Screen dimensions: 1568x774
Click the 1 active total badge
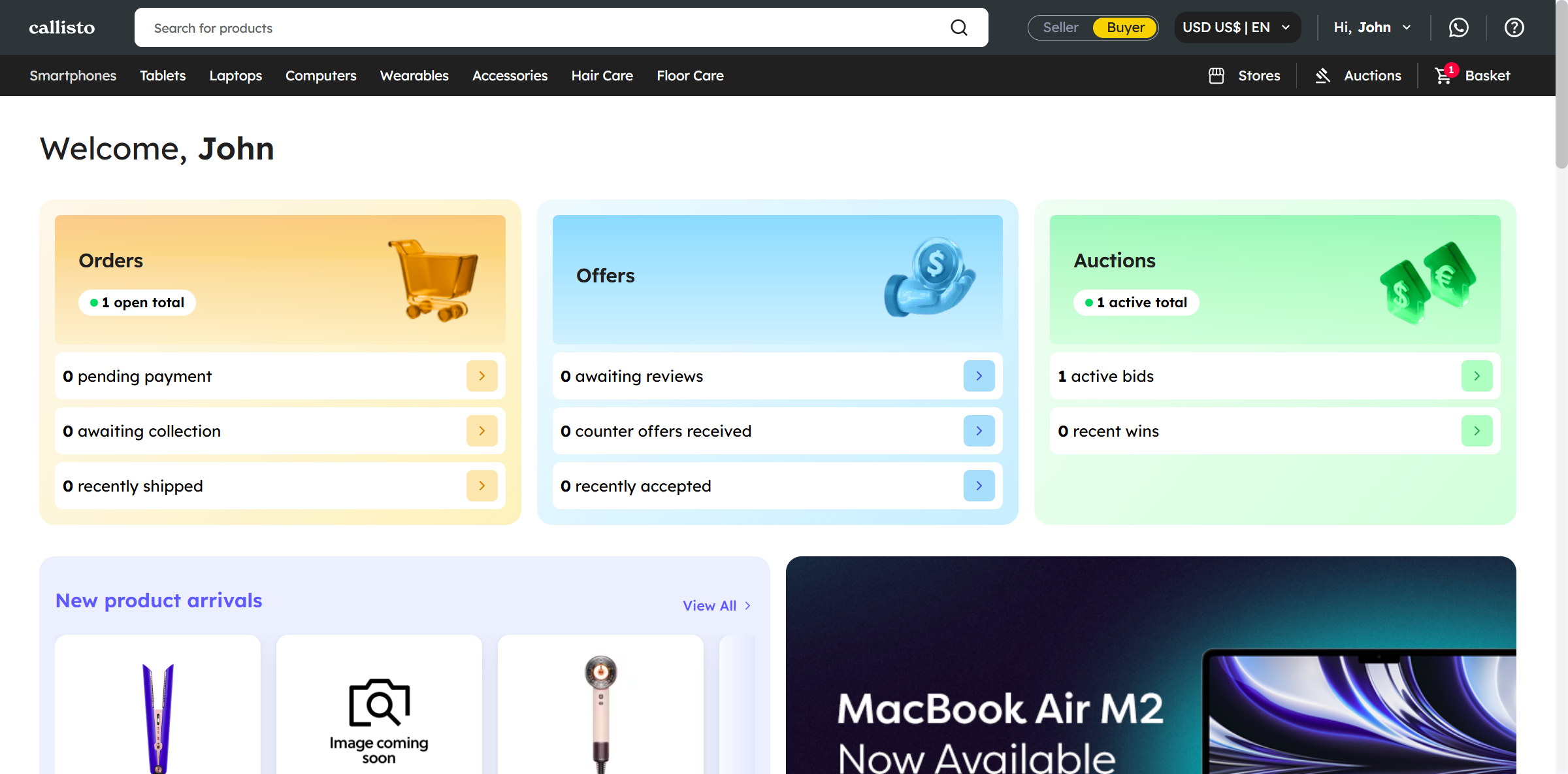pyautogui.click(x=1136, y=303)
